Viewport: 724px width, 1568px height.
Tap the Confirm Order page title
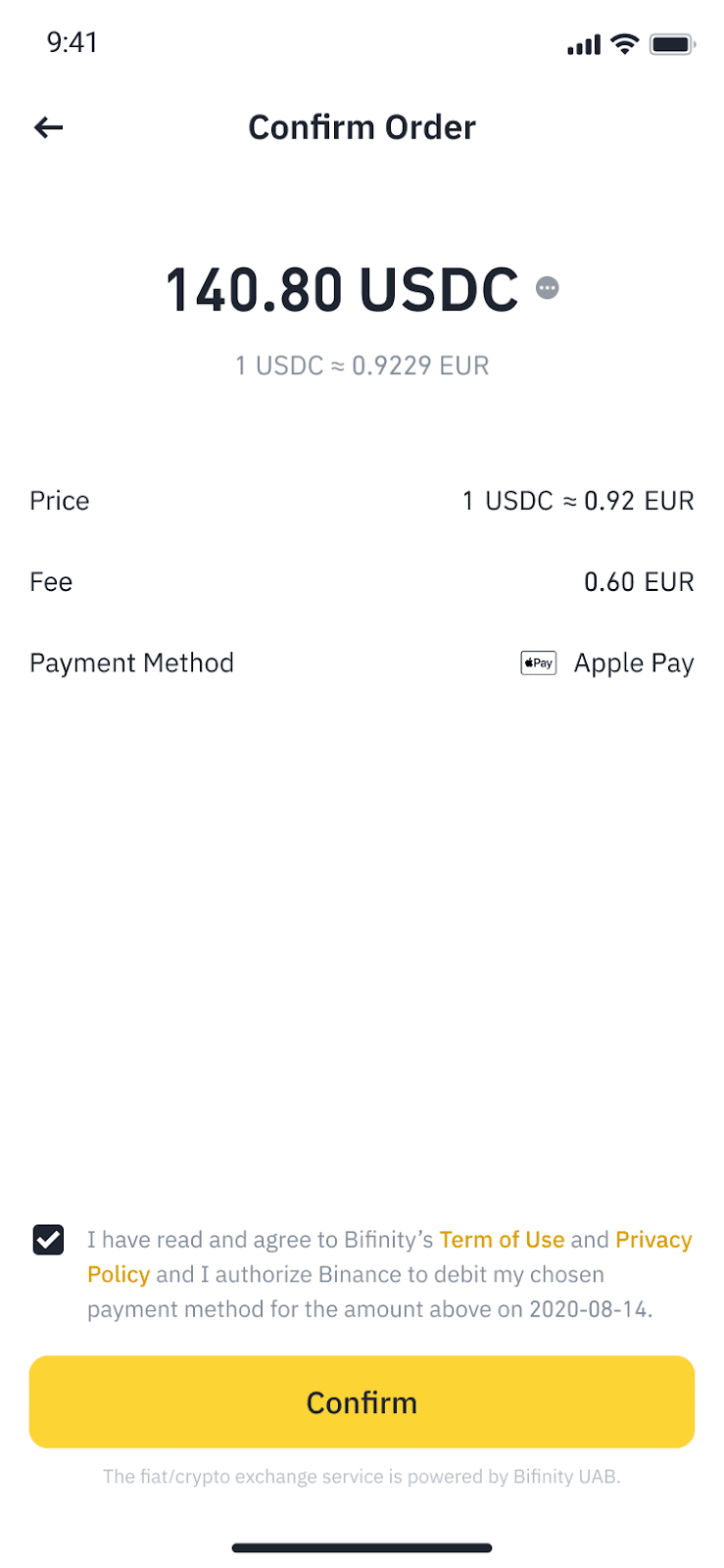(x=362, y=127)
